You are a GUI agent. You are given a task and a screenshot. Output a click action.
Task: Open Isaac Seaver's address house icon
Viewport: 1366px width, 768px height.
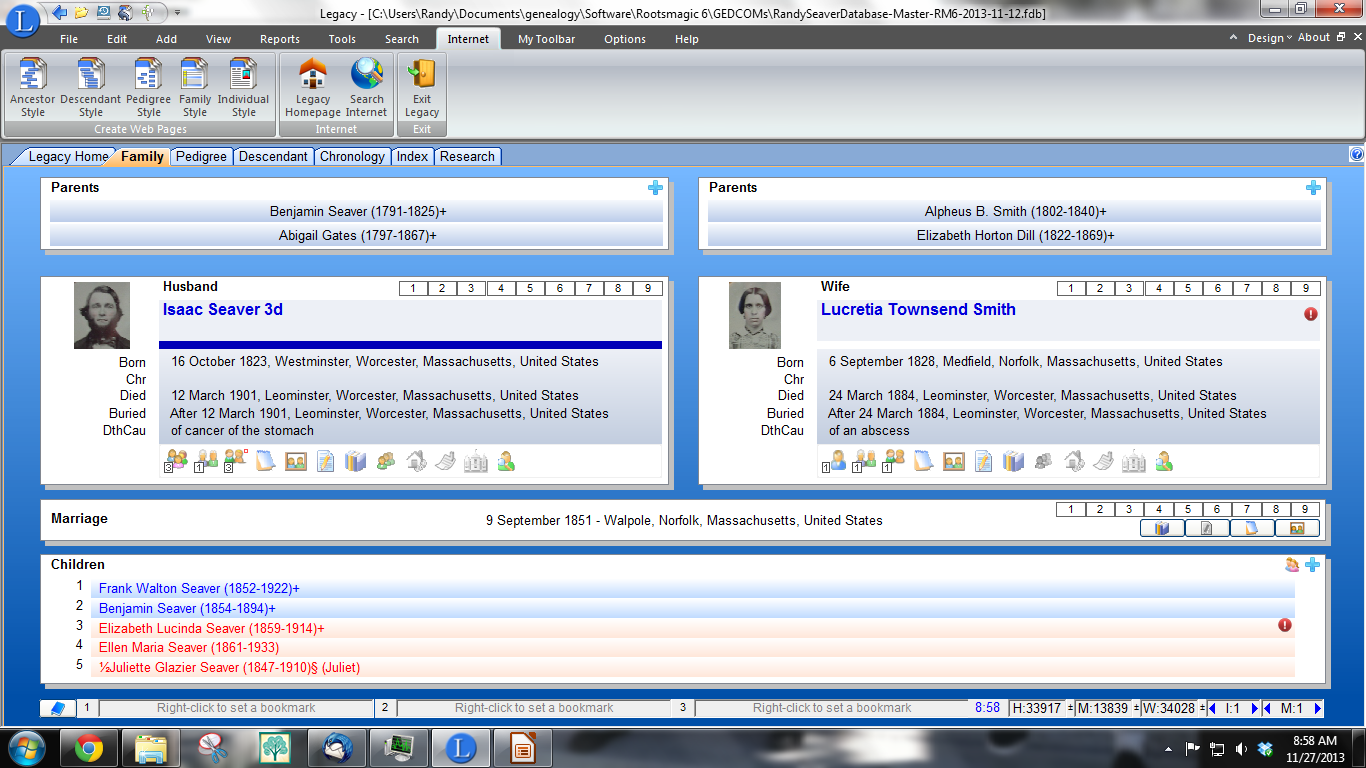tap(416, 461)
